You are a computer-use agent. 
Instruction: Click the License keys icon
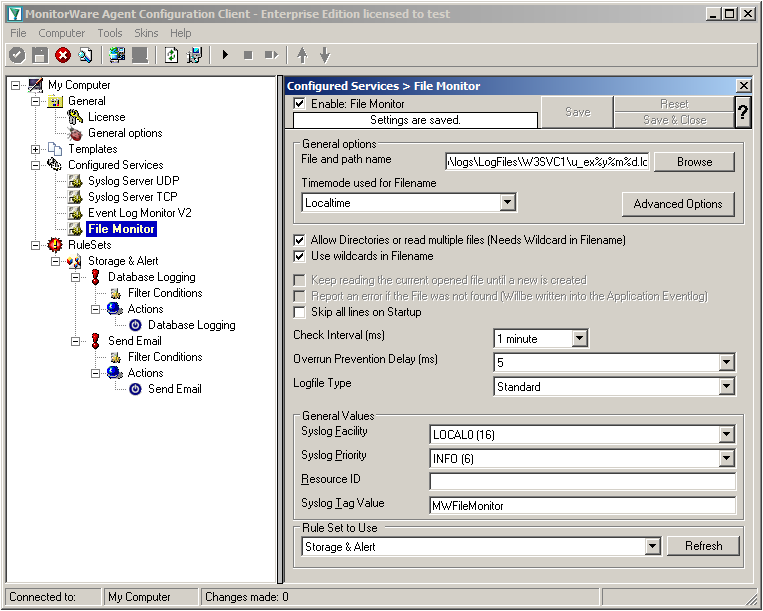pyautogui.click(x=75, y=117)
